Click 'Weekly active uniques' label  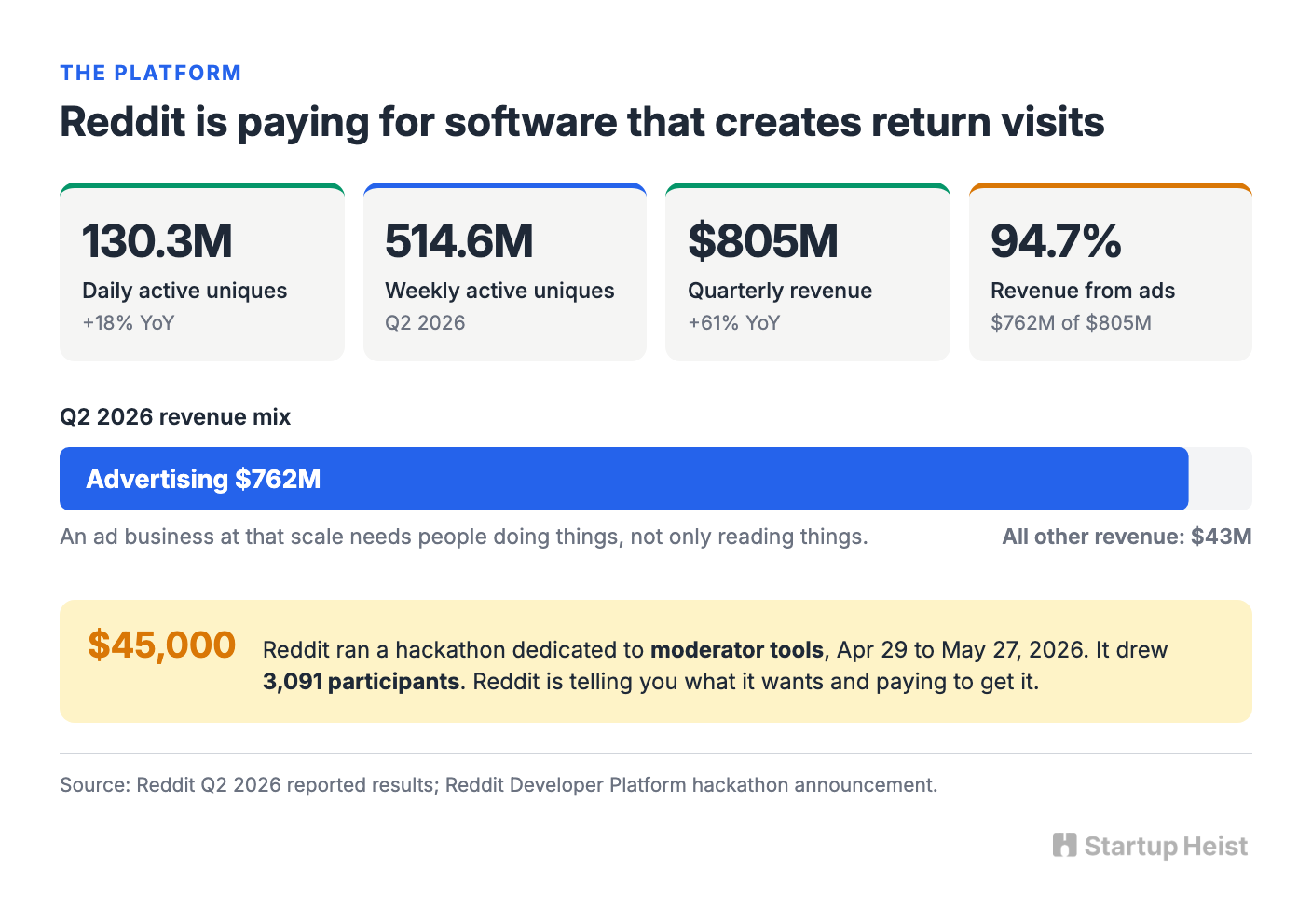499,291
